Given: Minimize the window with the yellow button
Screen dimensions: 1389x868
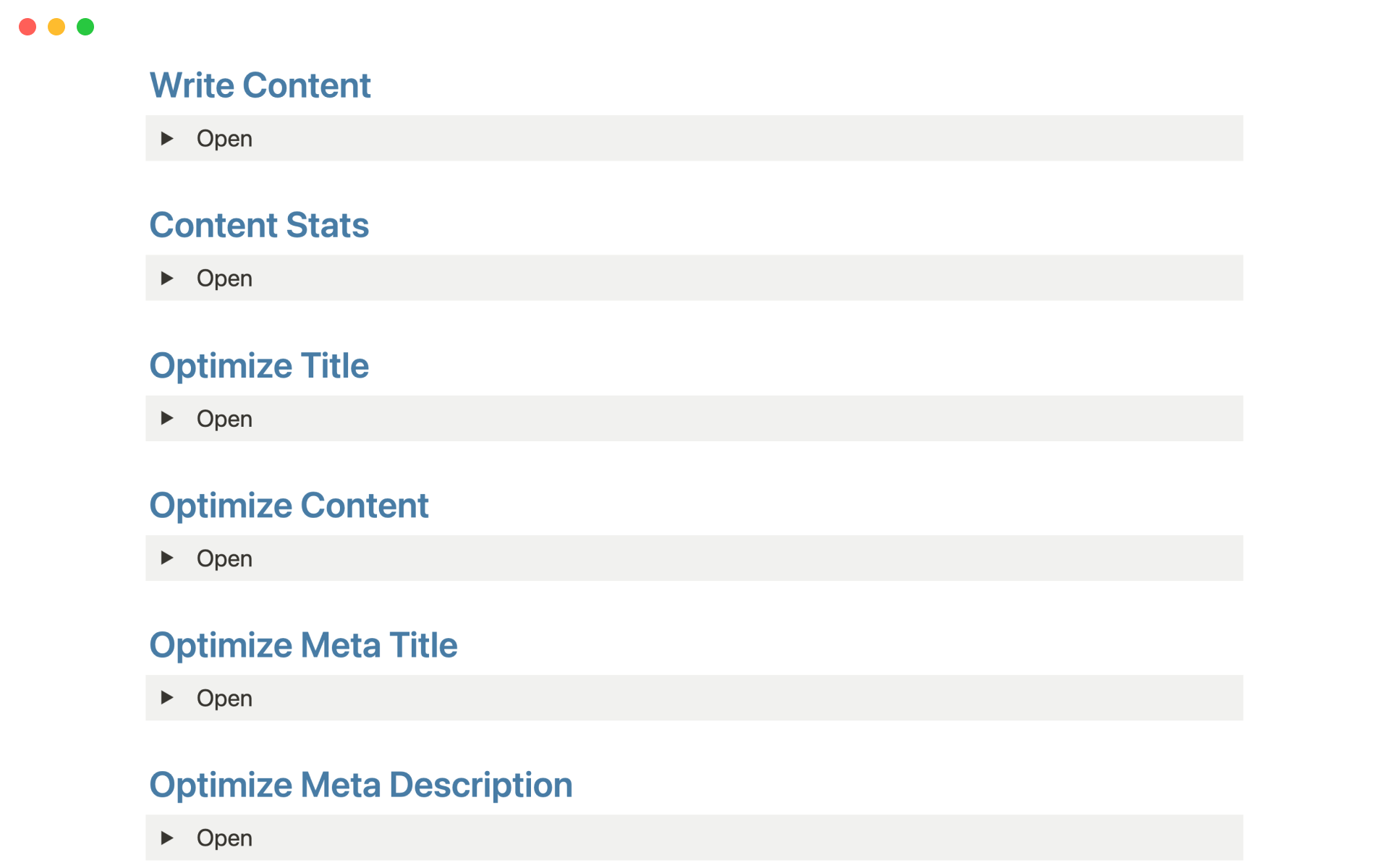Looking at the screenshot, I should (x=56, y=27).
